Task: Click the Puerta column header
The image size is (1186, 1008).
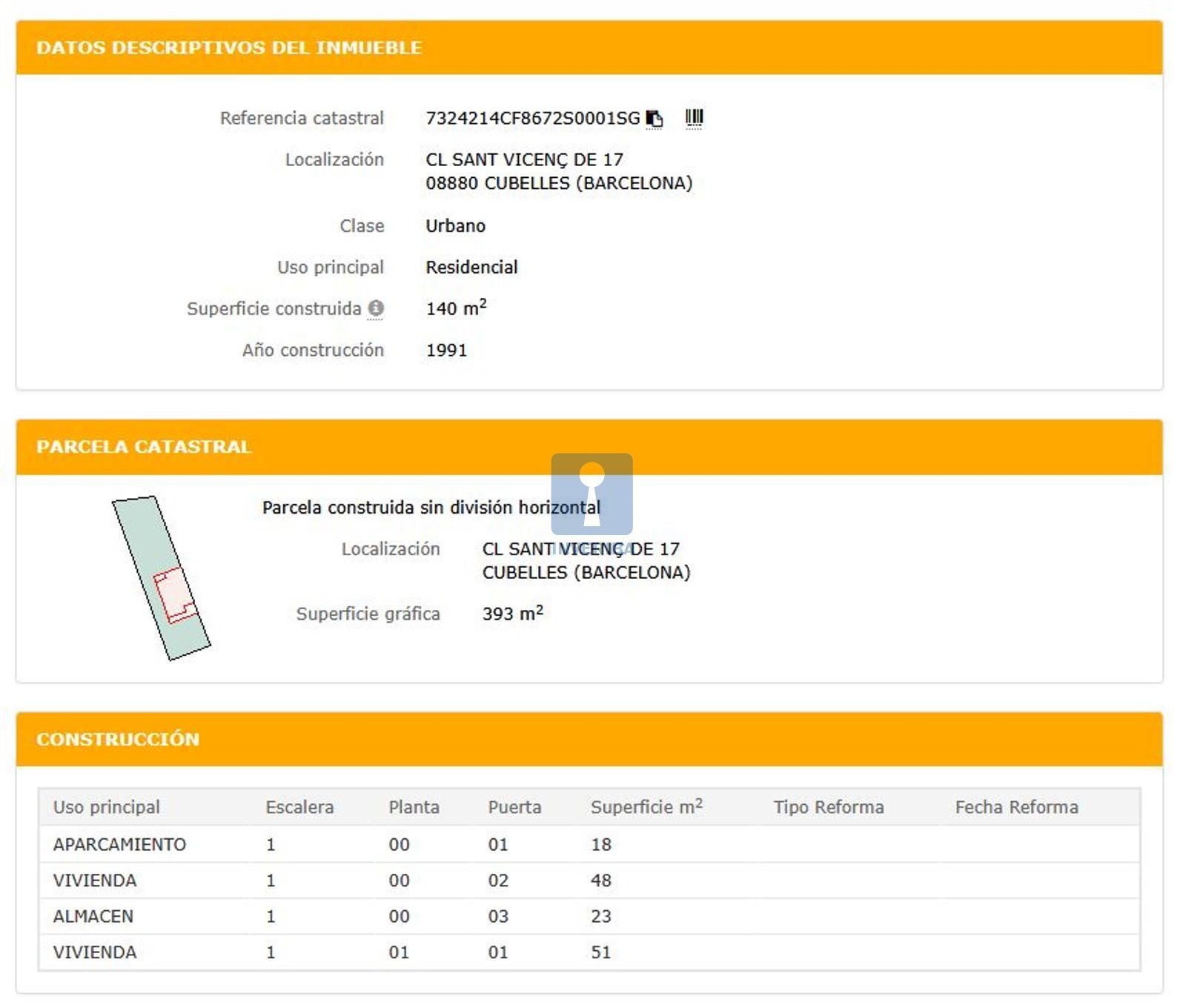Action: point(514,807)
